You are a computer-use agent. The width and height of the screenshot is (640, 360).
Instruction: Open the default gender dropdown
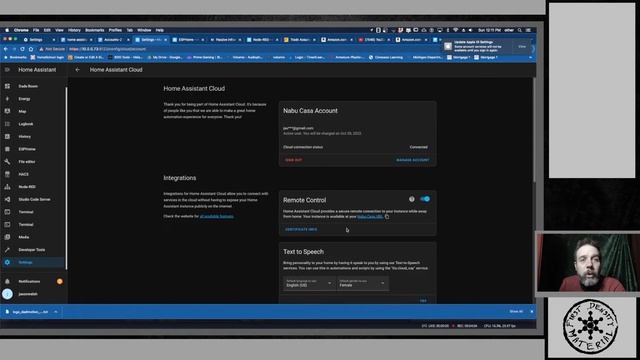362,283
